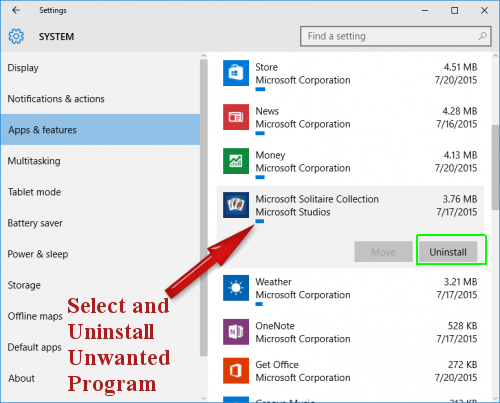Select Apps & features in the sidebar
The width and height of the screenshot is (500, 403).
pos(100,130)
